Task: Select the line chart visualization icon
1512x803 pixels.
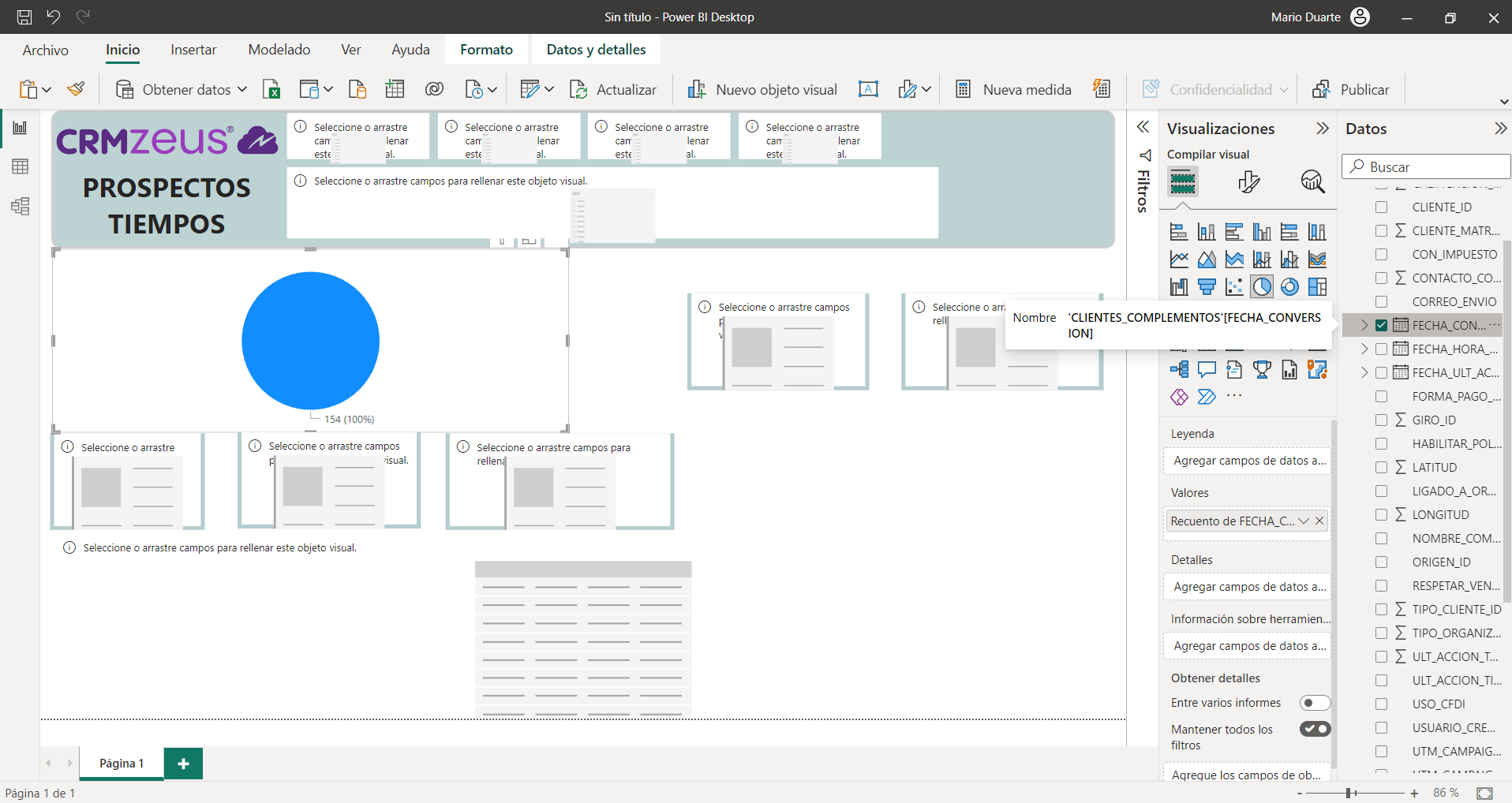Action: click(x=1179, y=260)
